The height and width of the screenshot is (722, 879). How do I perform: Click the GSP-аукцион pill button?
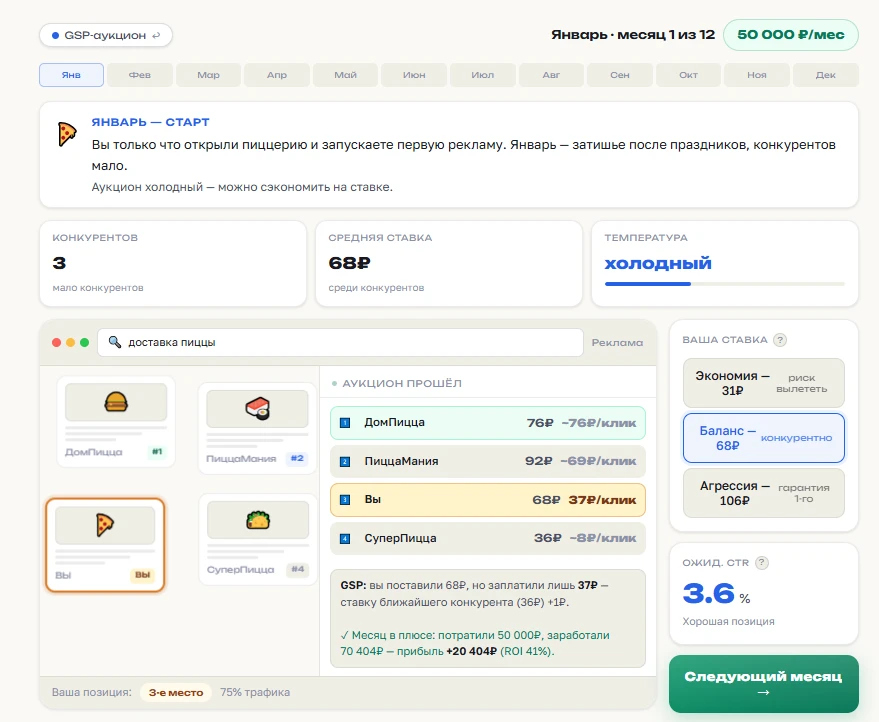click(105, 35)
